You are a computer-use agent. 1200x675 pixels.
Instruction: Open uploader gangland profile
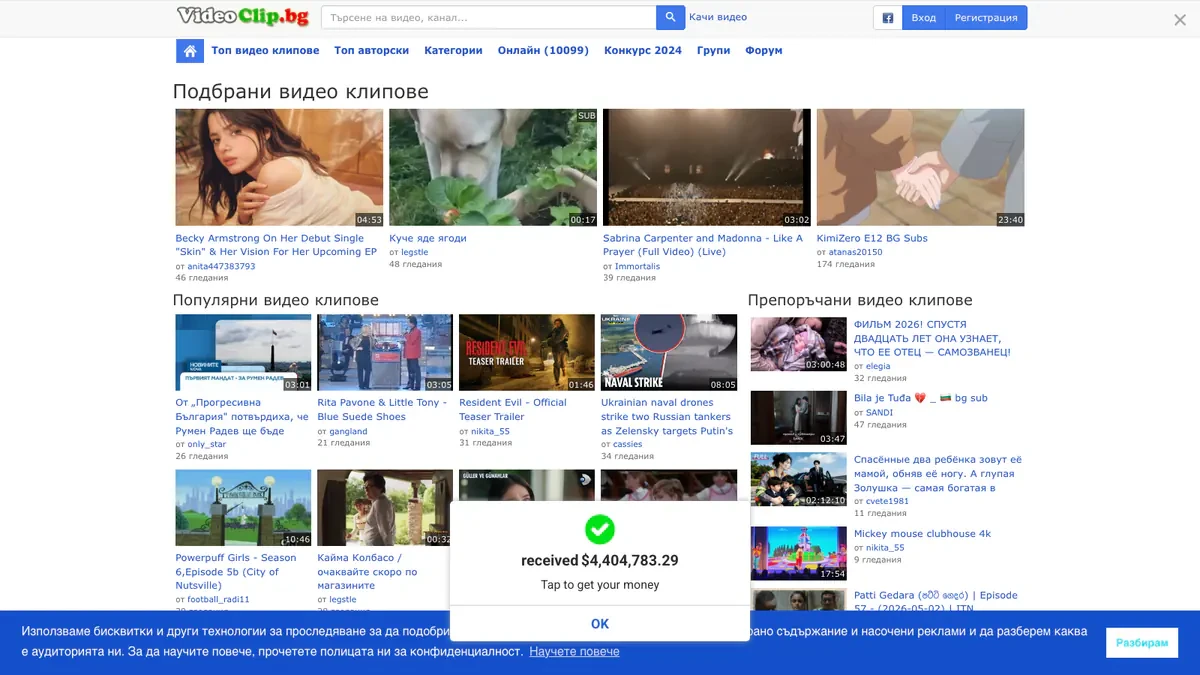tap(349, 431)
